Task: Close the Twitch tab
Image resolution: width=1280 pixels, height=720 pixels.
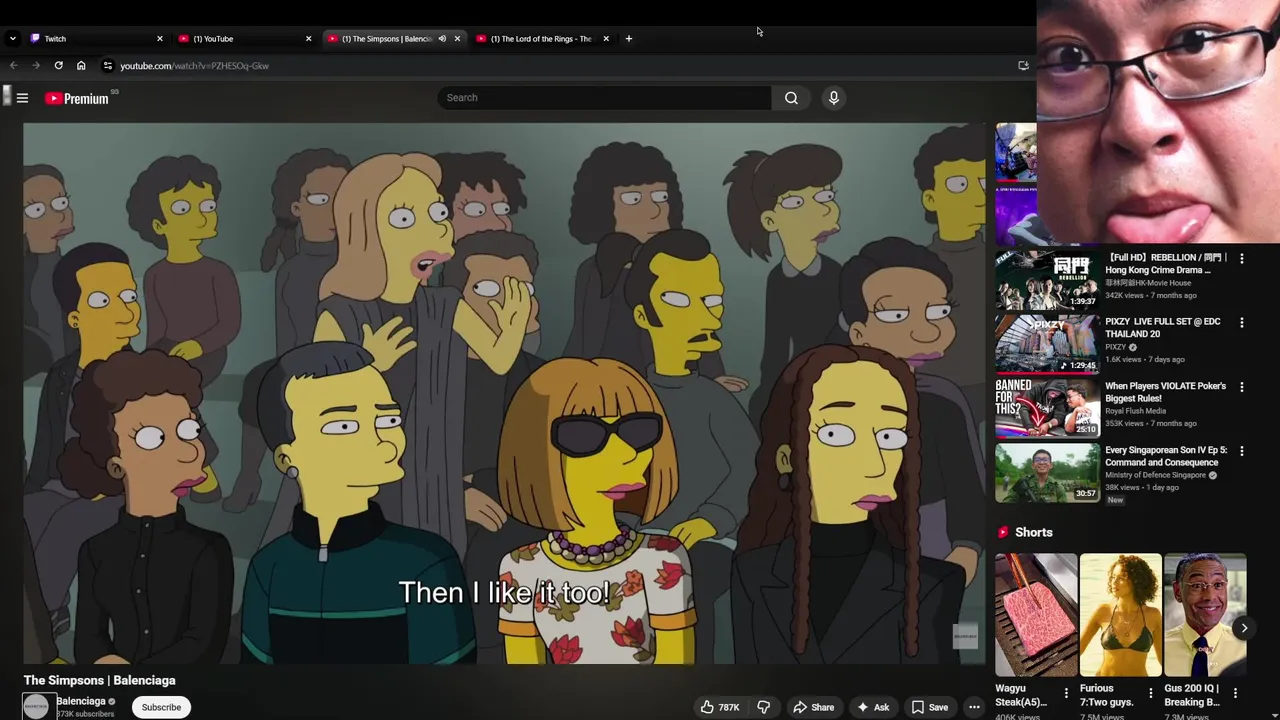Action: click(x=159, y=39)
